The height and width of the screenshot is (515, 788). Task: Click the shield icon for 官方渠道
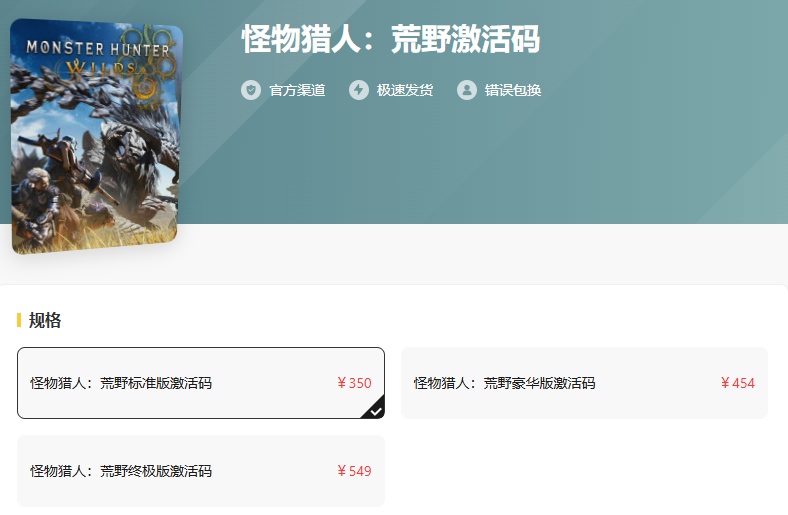click(x=251, y=90)
